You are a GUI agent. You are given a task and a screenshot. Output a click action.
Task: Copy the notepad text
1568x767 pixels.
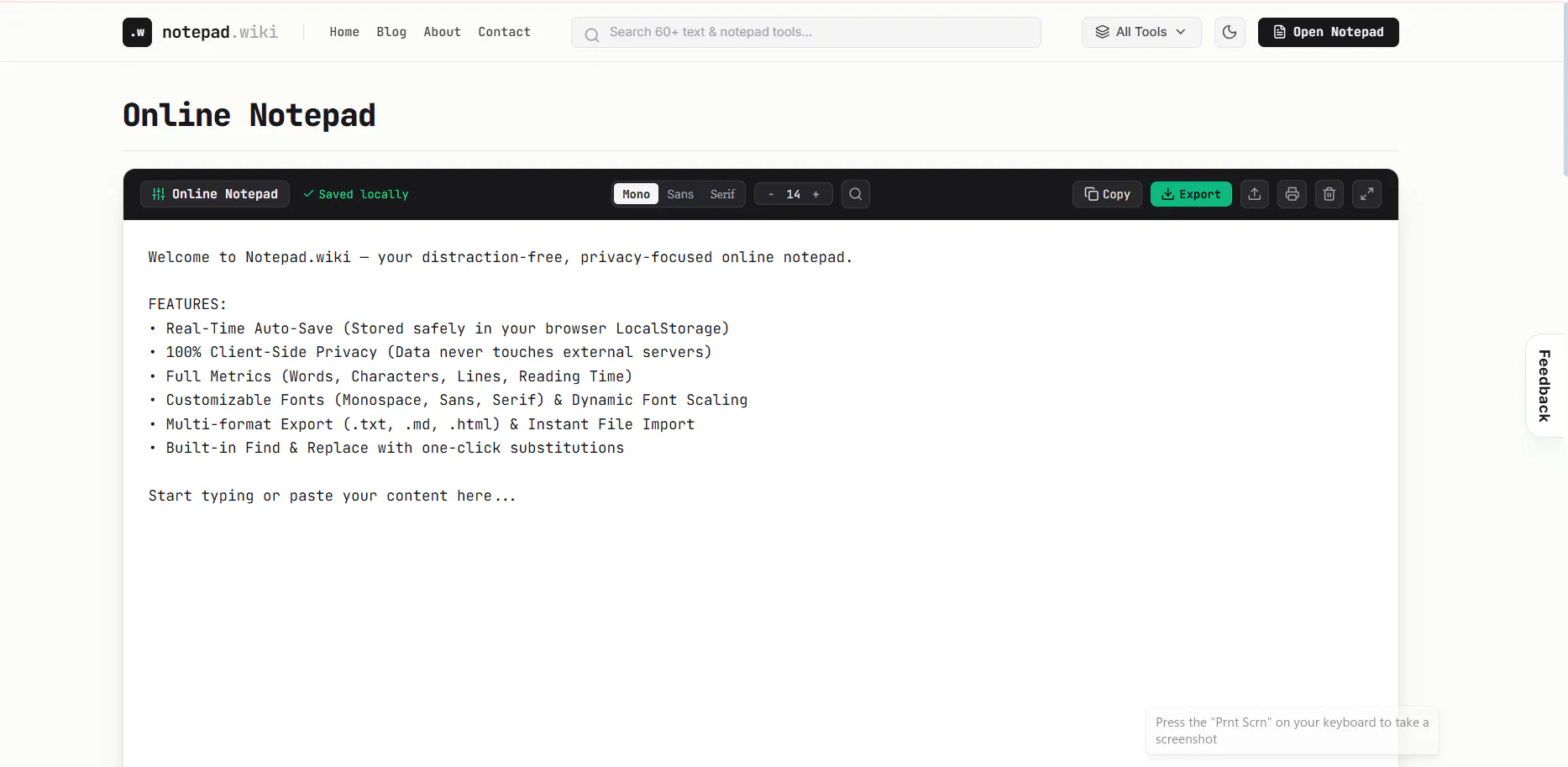[x=1107, y=194]
